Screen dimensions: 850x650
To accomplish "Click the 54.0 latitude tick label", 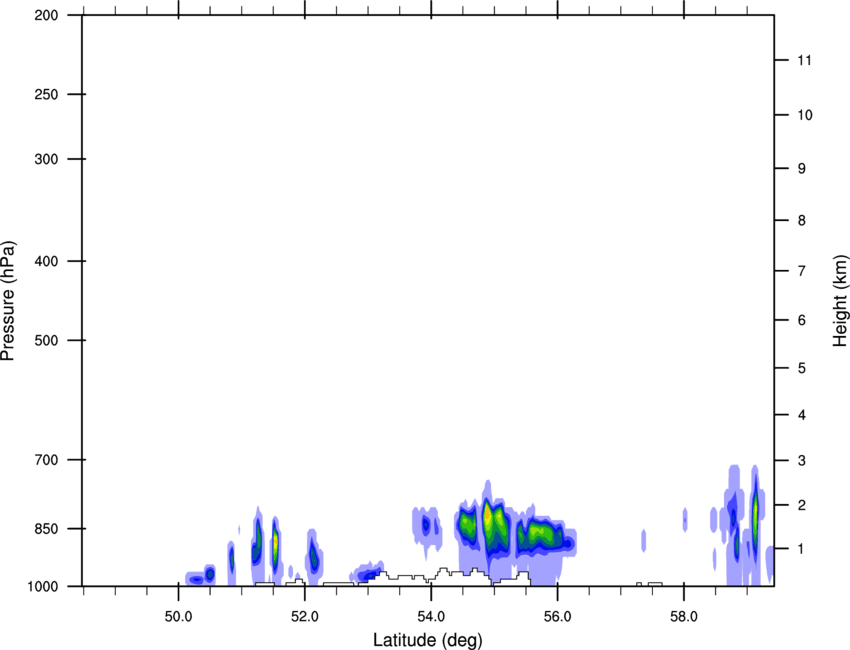I will coord(431,616).
